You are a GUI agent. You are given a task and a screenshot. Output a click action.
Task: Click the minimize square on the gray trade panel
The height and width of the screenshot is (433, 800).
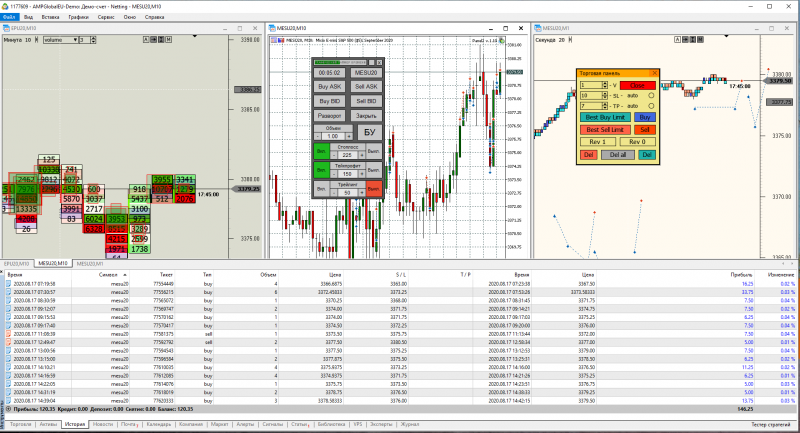[371, 62]
